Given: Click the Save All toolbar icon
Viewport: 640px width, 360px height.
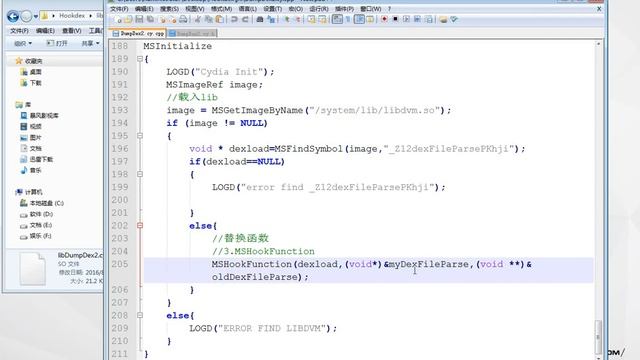Looking at the screenshot, I should [150, 19].
